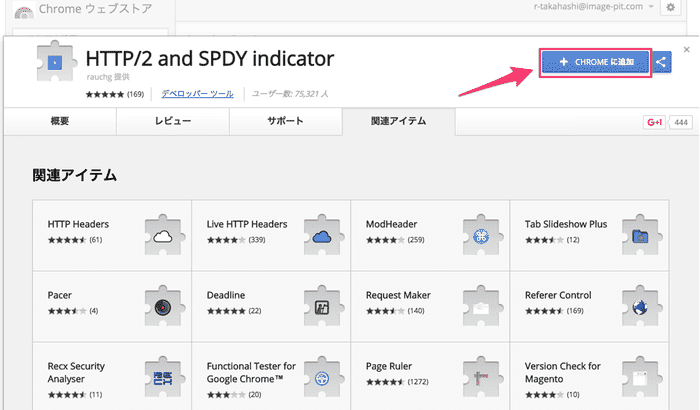Screen dimensions: 700x410
Task: Select the ModHeader extension icon
Action: click(481, 236)
